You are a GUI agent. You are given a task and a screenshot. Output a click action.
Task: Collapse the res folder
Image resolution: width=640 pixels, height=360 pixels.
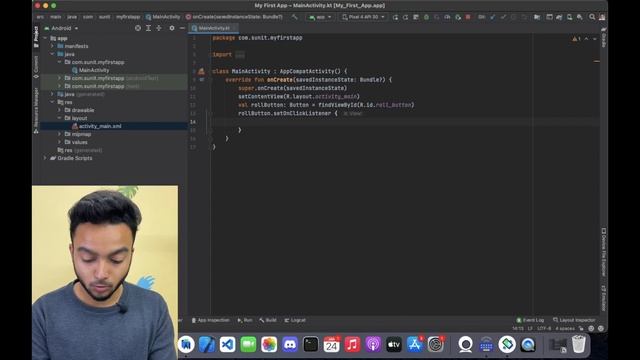click(x=52, y=102)
